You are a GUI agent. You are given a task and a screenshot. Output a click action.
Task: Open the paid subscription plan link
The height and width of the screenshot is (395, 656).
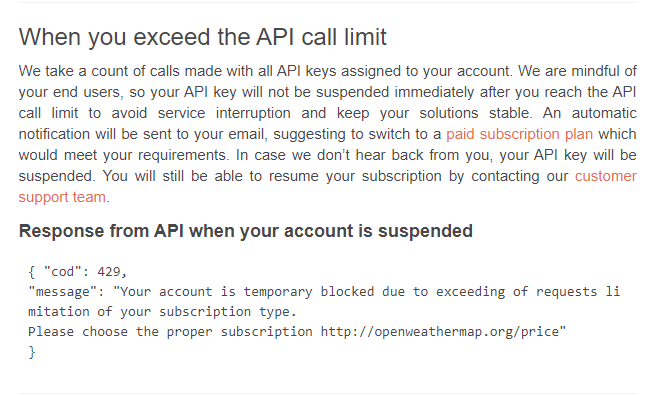[519, 134]
